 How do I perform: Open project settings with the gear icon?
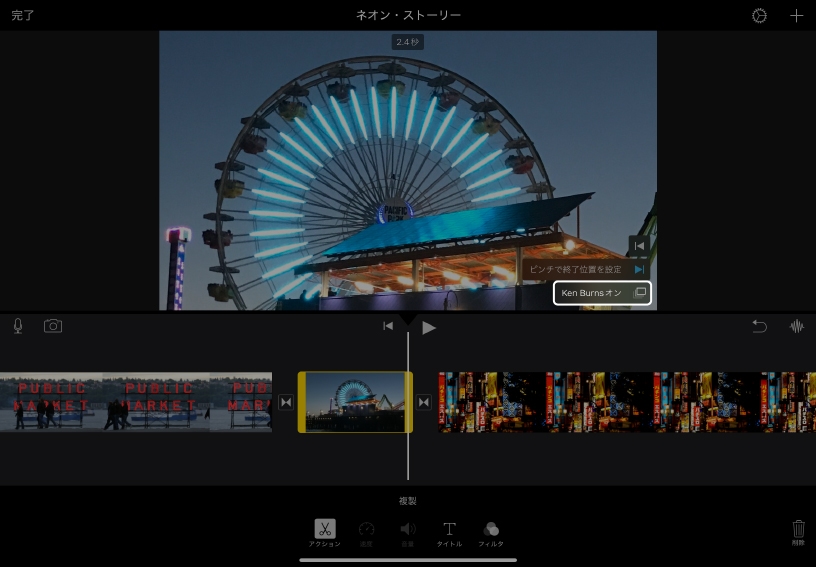759,16
